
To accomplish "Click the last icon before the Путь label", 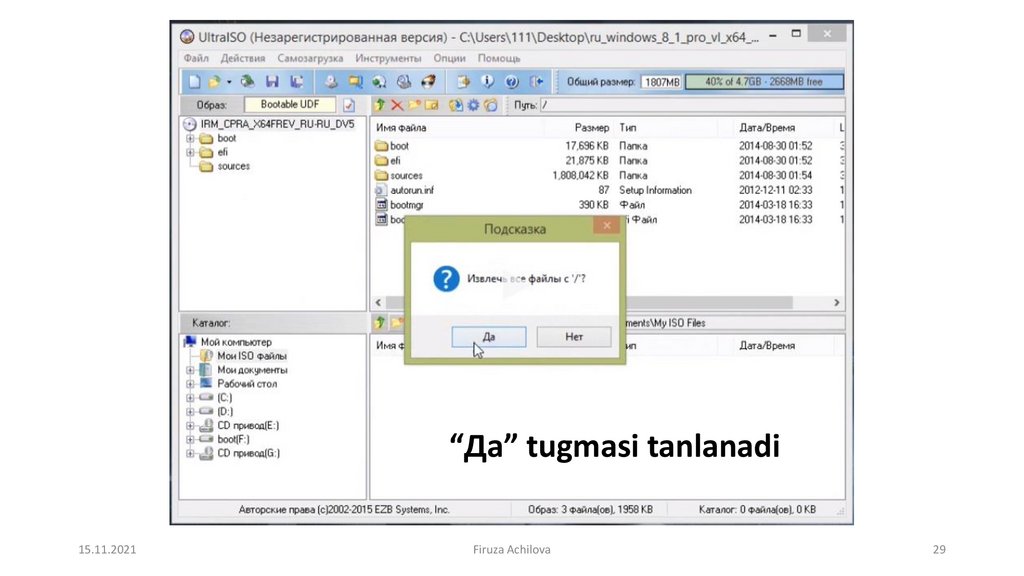I will pos(490,105).
